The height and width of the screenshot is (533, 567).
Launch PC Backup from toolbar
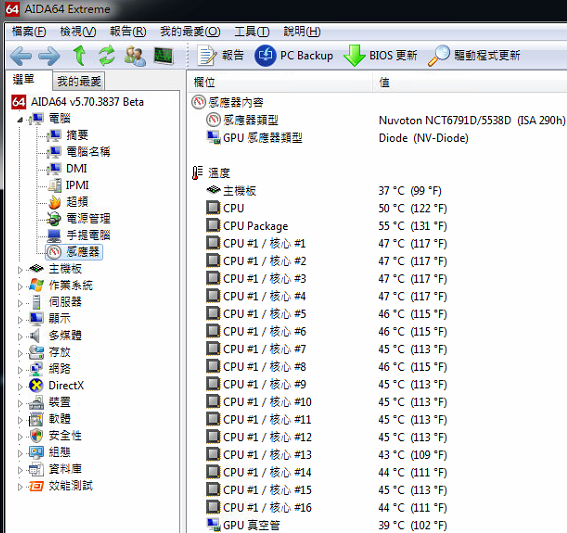pos(294,56)
